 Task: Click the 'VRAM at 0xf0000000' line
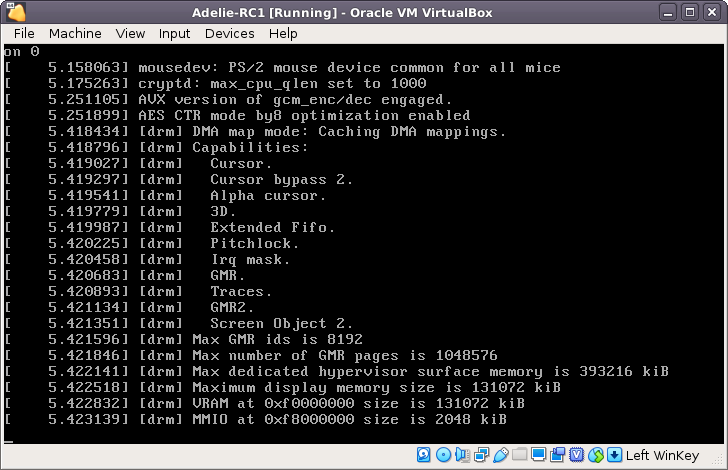pyautogui.click(x=264, y=403)
